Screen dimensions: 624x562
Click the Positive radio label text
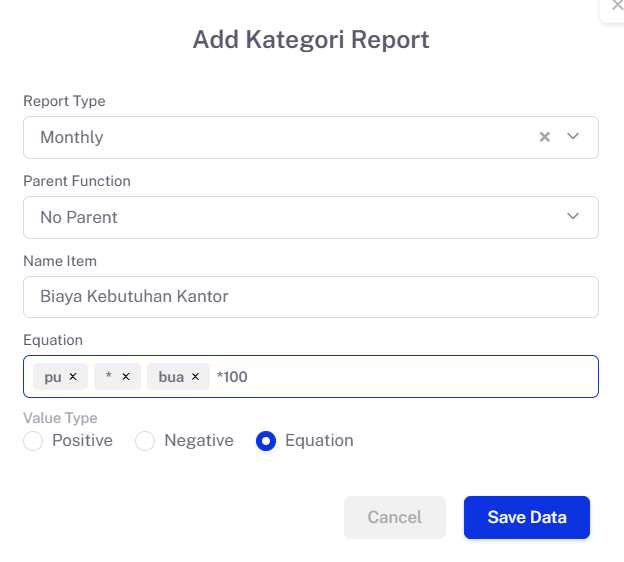(x=82, y=441)
